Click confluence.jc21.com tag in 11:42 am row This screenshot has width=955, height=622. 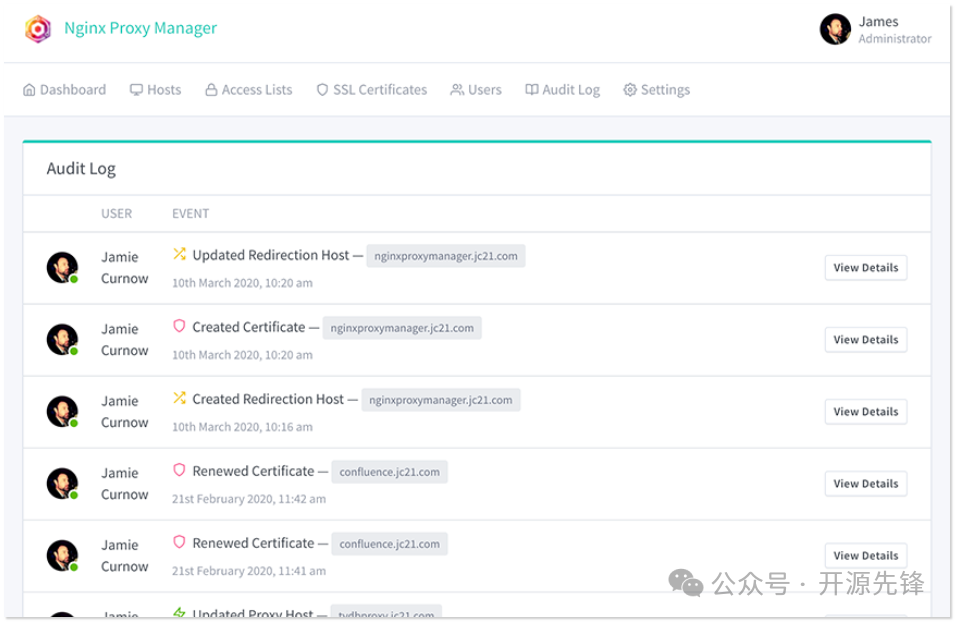(x=389, y=472)
